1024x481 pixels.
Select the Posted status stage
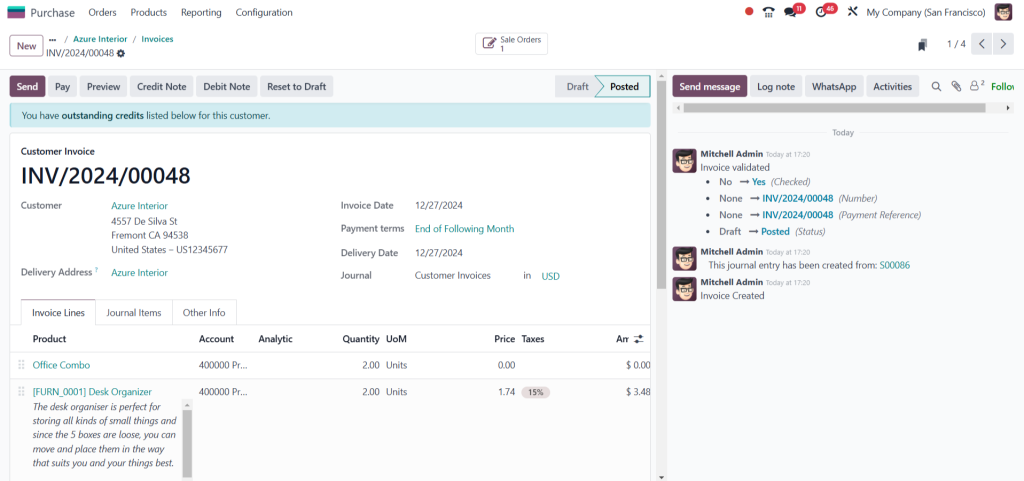click(624, 86)
